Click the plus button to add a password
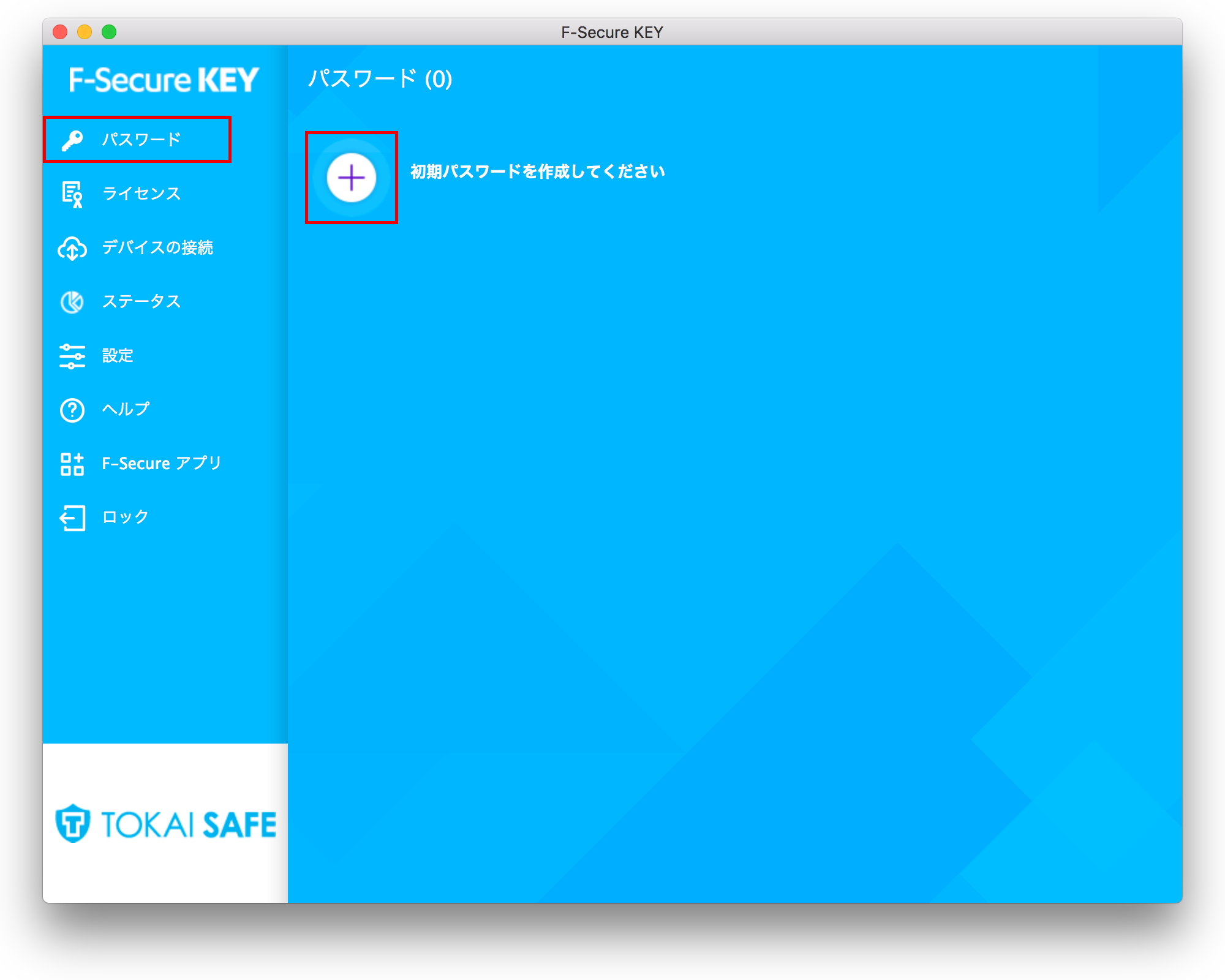 click(x=352, y=178)
